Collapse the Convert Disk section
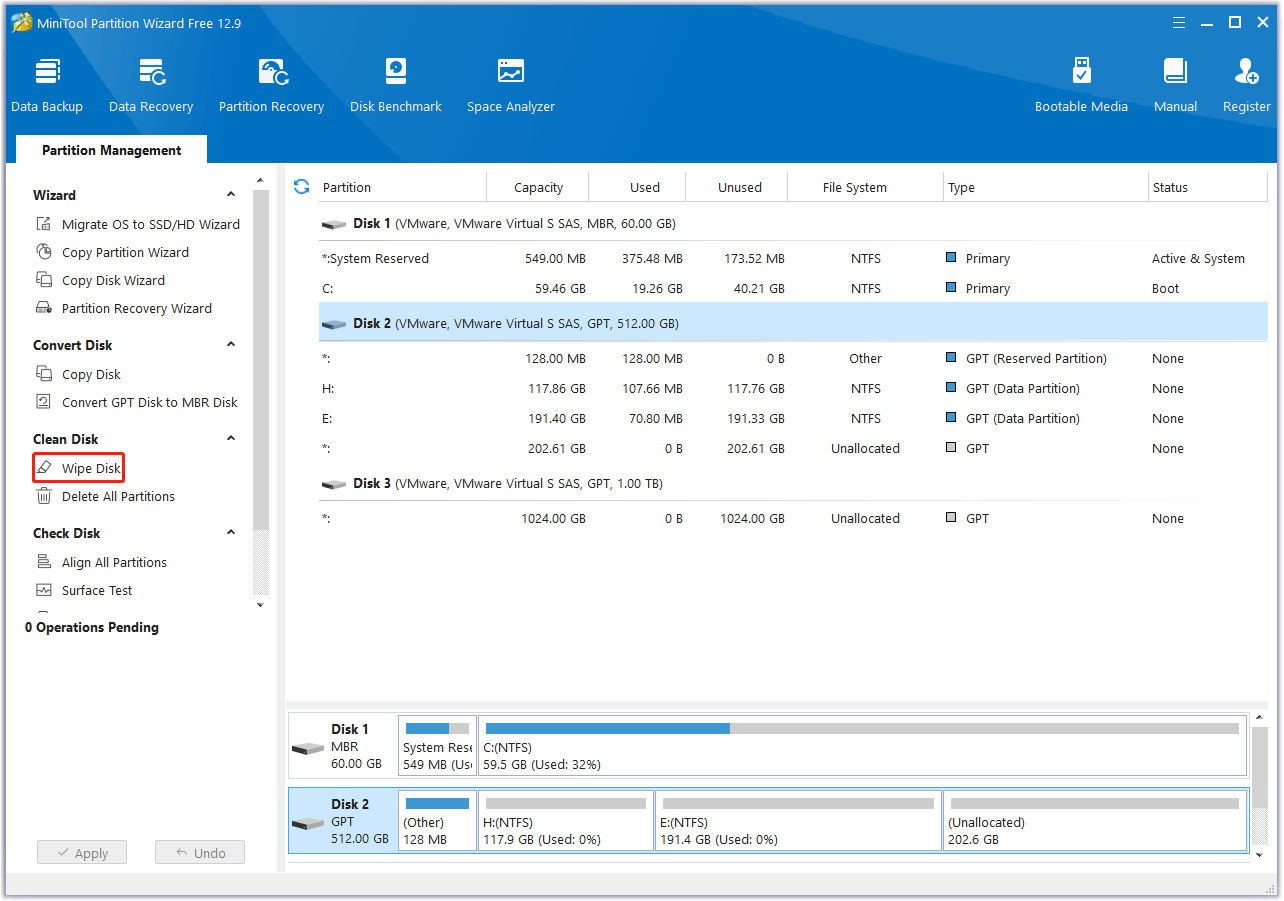 [x=231, y=345]
